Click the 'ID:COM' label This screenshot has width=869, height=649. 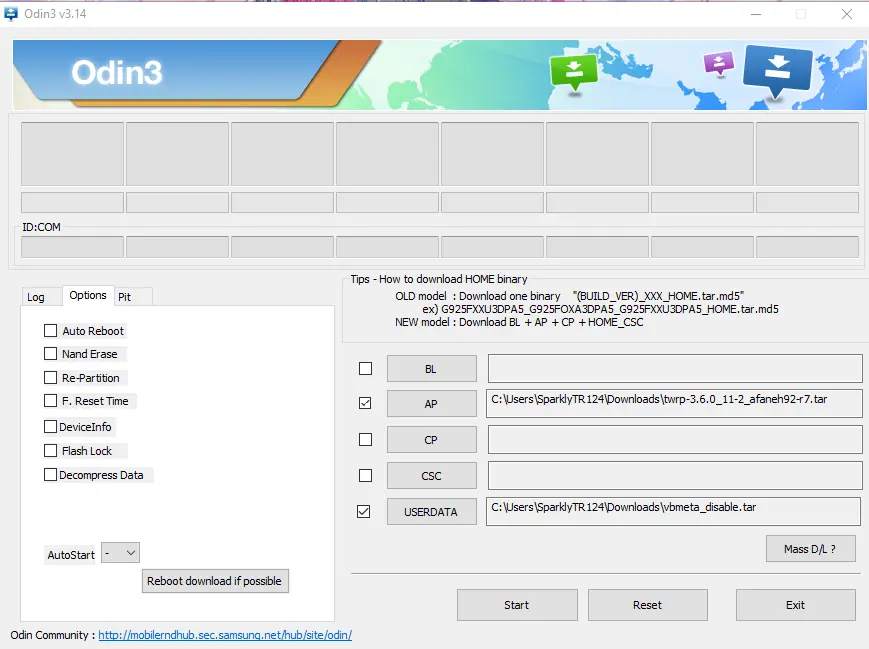[42, 227]
